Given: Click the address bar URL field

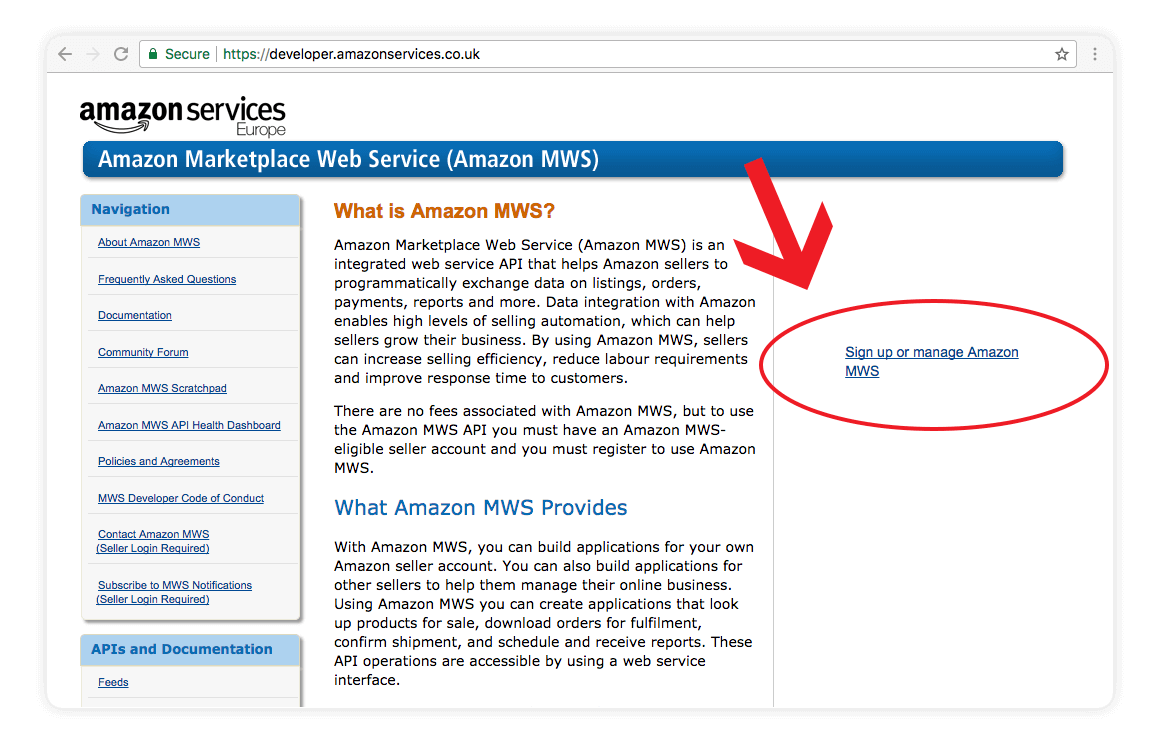Looking at the screenshot, I should (607, 54).
